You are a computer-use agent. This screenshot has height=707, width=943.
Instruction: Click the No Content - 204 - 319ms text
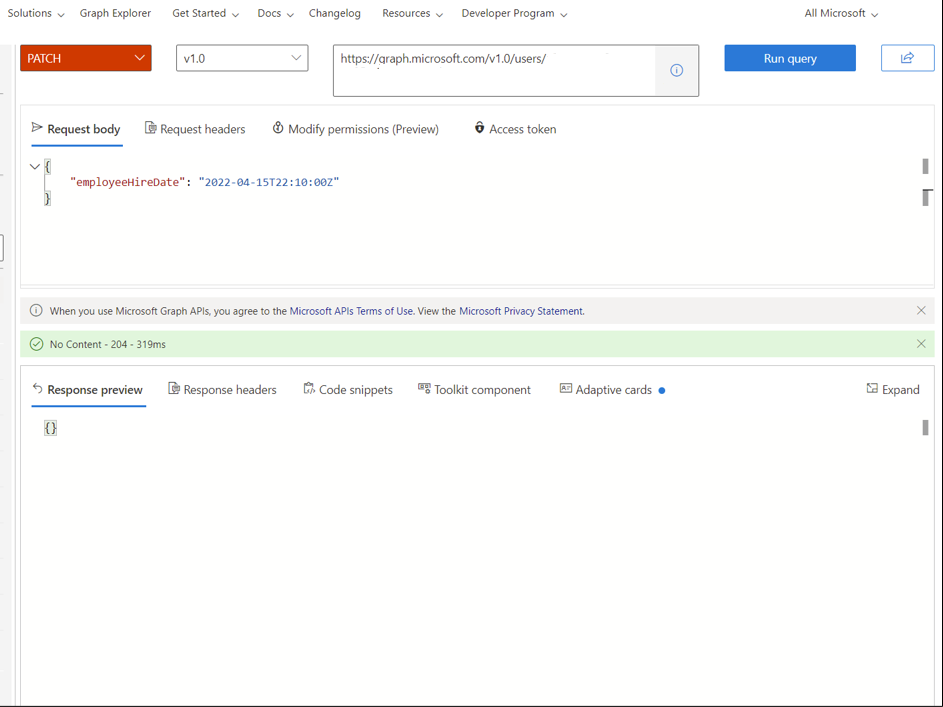click(108, 344)
